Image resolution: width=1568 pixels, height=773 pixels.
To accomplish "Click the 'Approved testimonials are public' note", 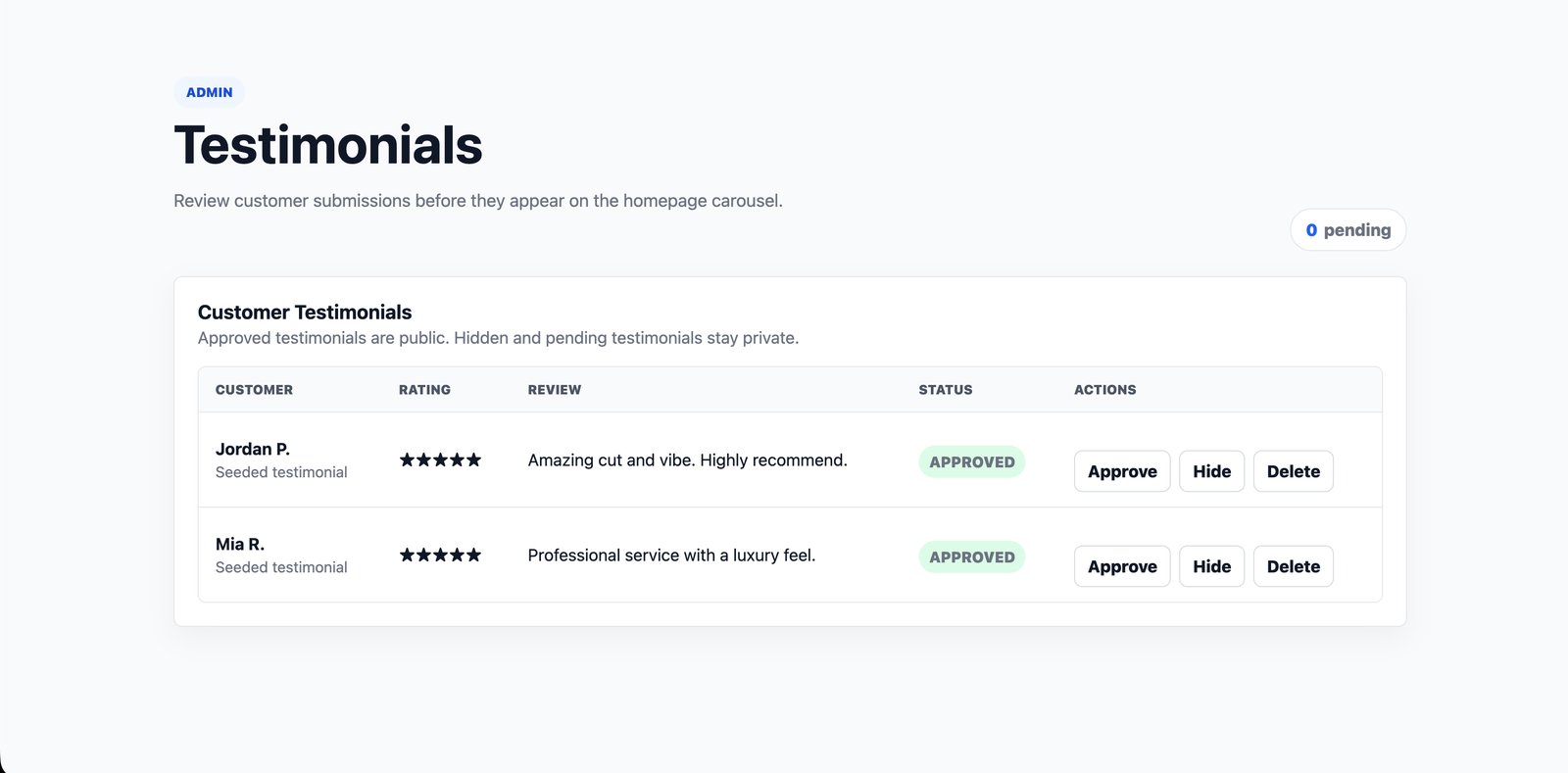I will point(499,338).
